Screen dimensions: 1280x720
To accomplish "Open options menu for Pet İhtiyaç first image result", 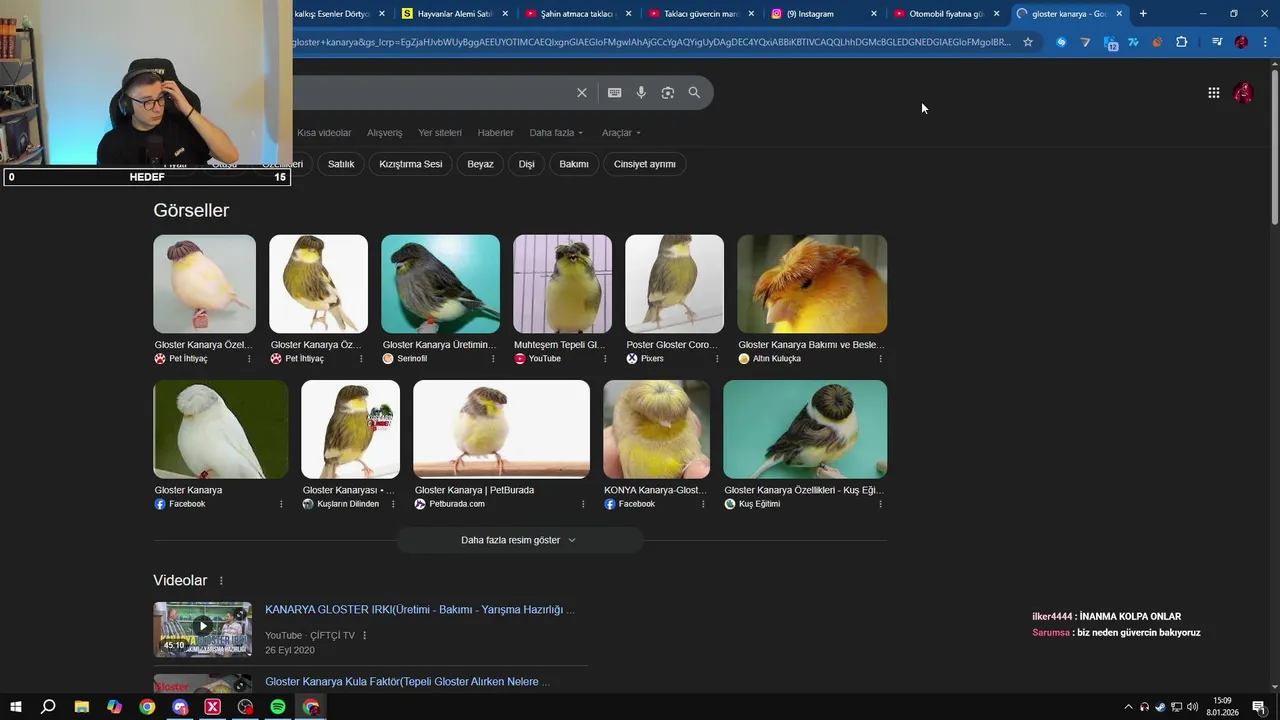I will click(249, 359).
